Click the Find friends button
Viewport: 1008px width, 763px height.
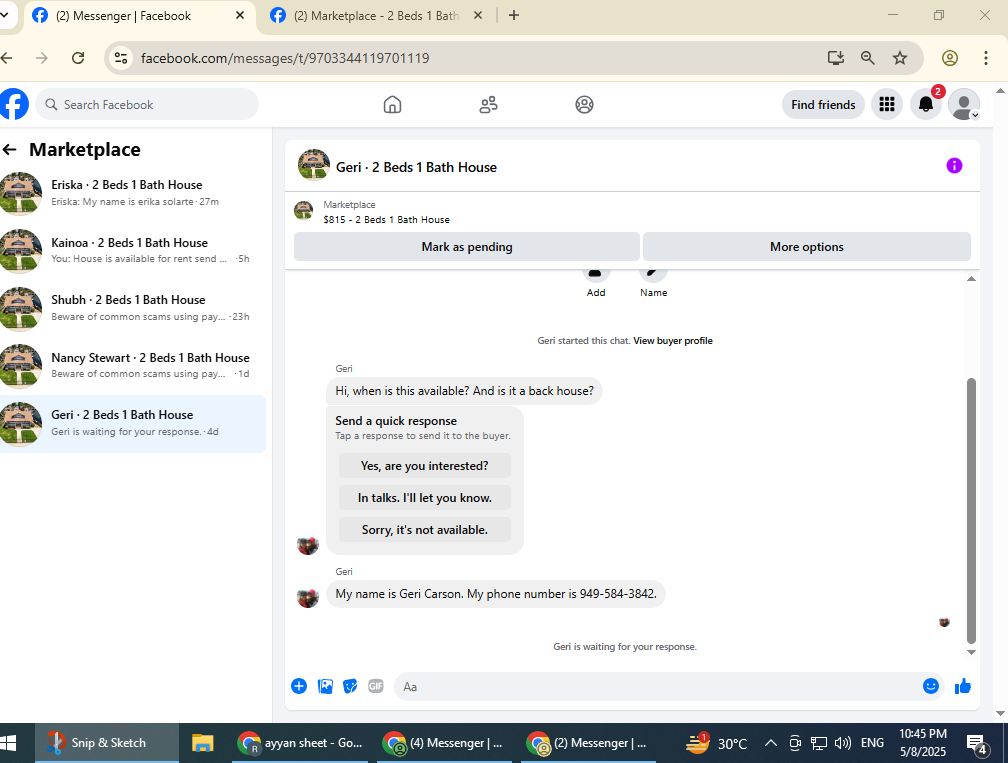(x=823, y=105)
